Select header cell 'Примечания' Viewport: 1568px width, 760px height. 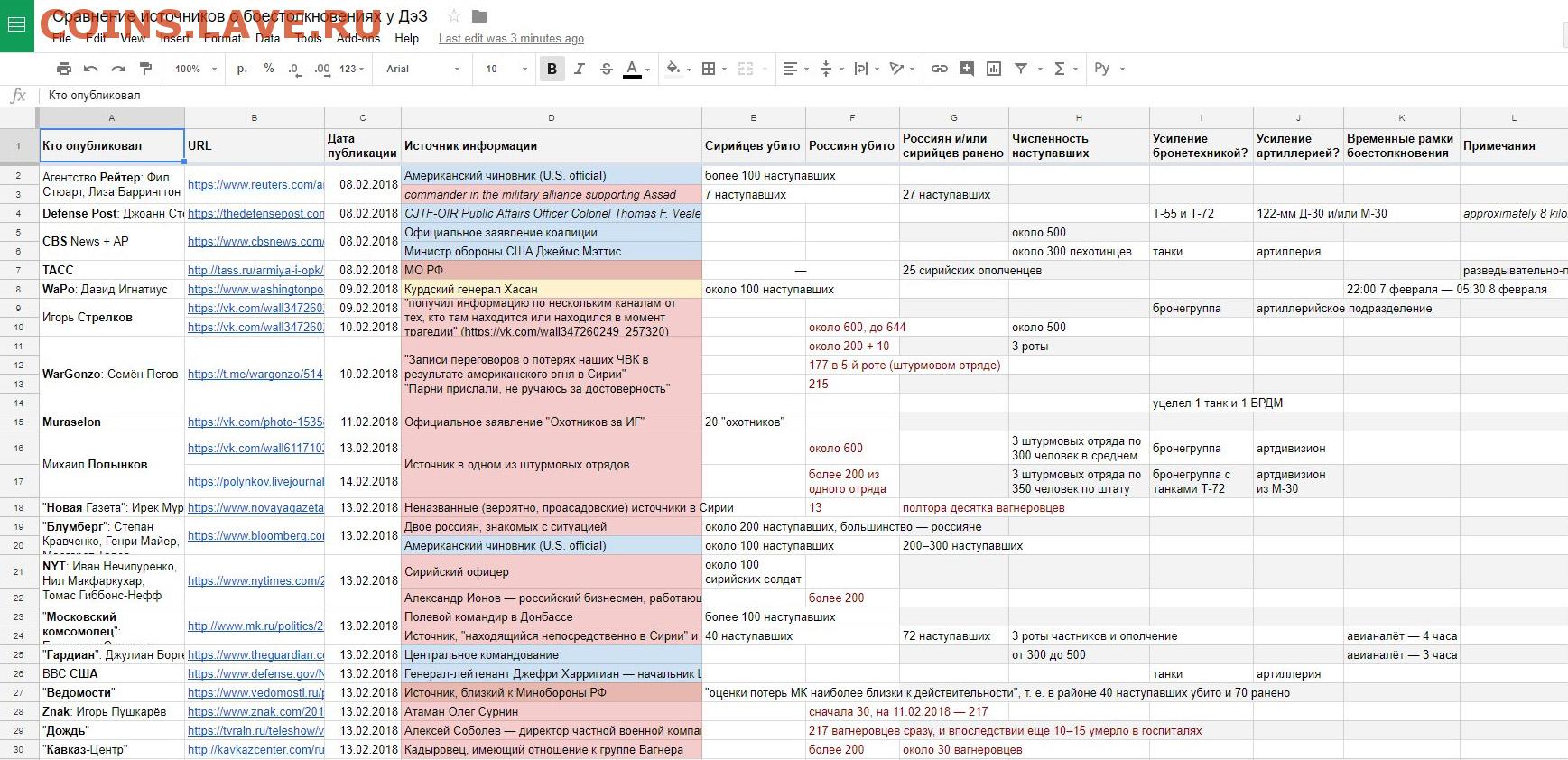click(1514, 146)
